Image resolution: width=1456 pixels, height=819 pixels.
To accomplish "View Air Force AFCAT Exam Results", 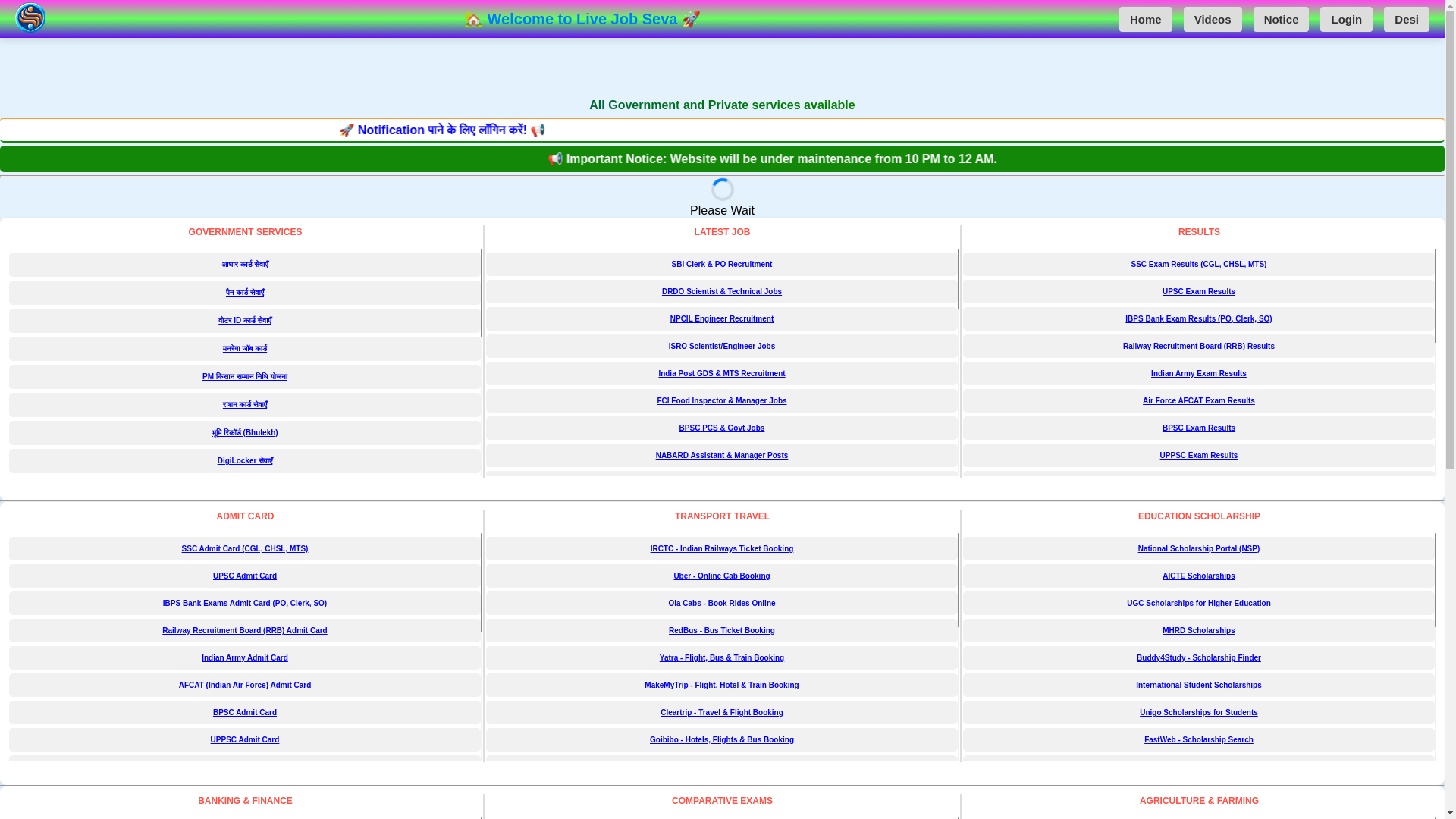I will [1198, 401].
